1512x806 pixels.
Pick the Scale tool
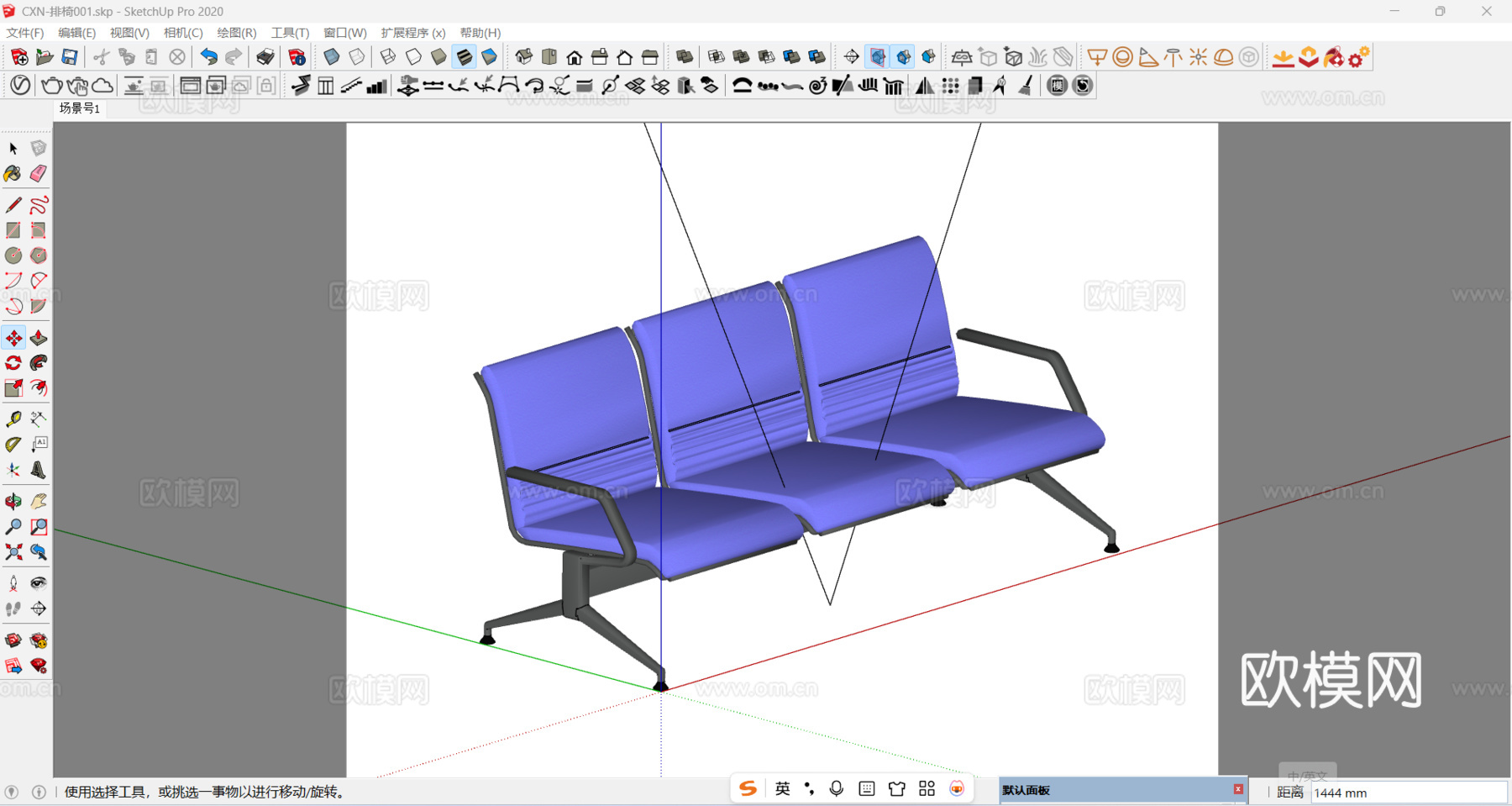13,388
